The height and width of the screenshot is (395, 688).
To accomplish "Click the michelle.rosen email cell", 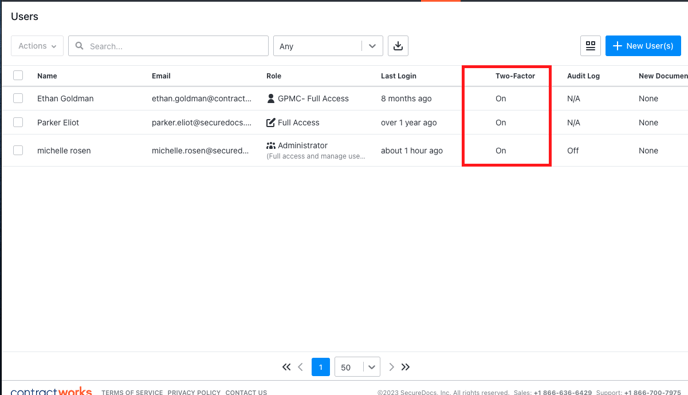I will 200,151.
